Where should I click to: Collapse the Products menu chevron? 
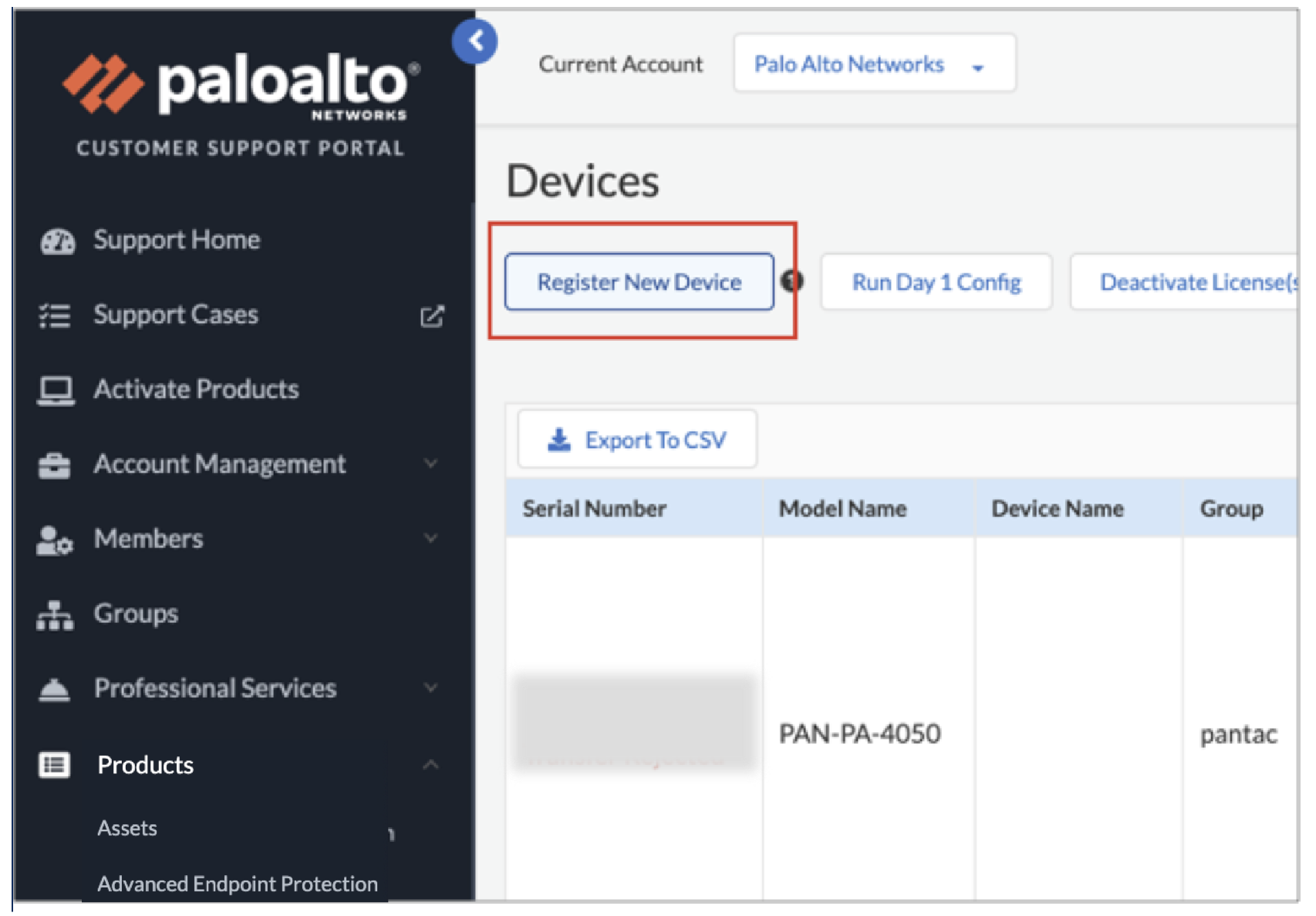[x=431, y=764]
